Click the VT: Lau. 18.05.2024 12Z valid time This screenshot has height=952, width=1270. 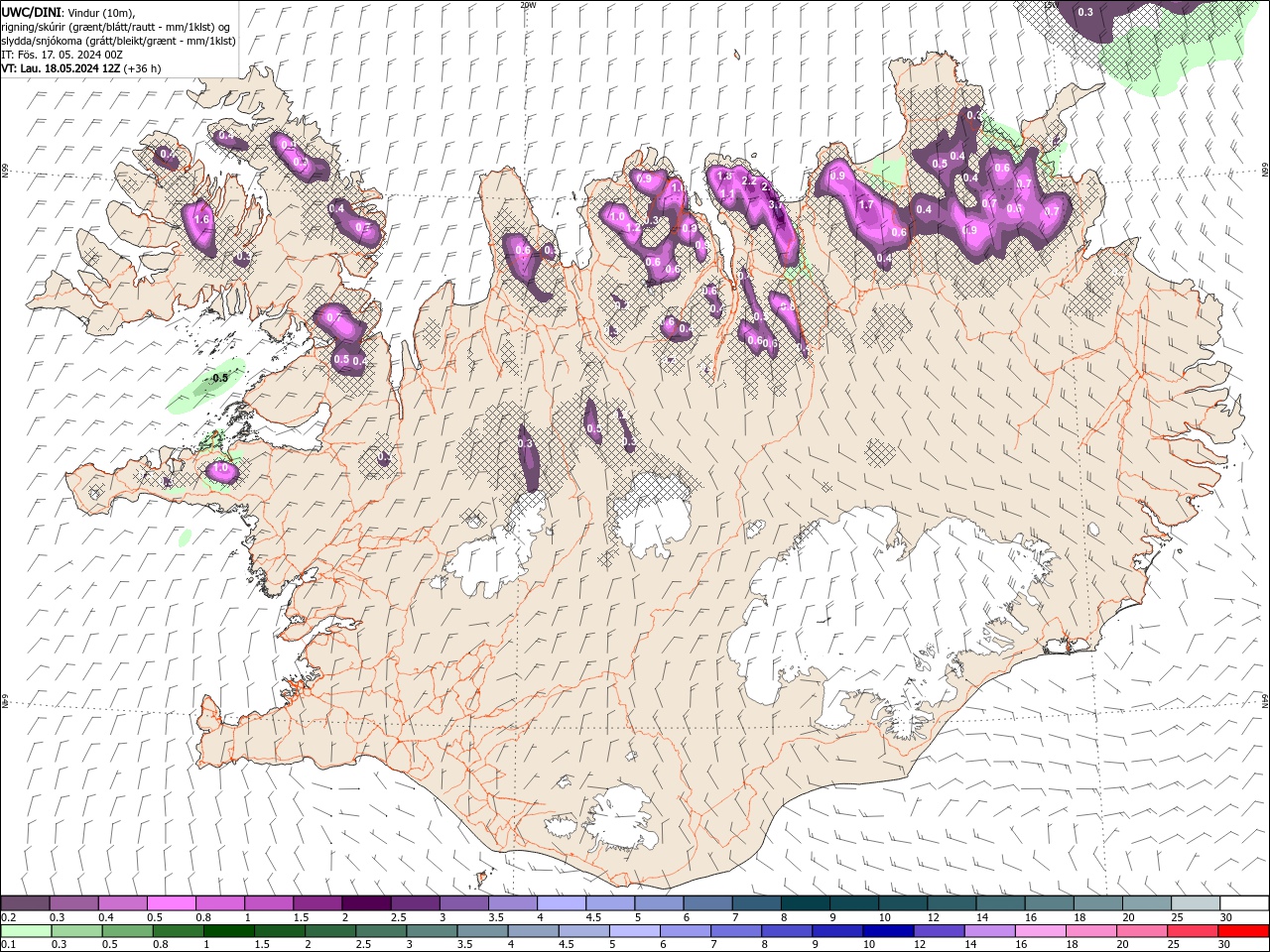click(x=61, y=68)
